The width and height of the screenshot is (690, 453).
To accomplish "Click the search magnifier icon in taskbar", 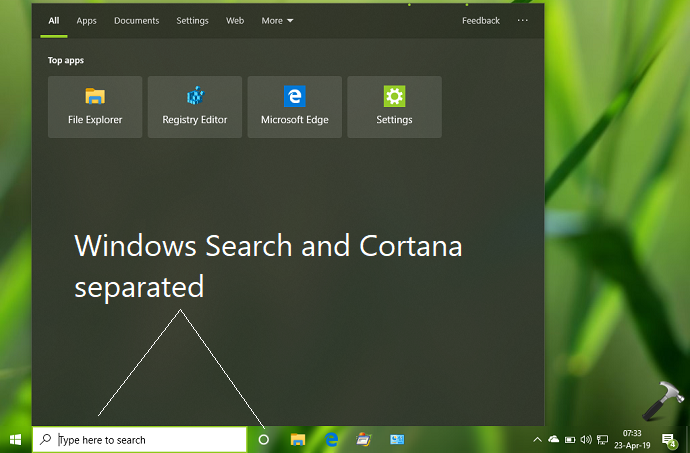I will click(x=46, y=439).
